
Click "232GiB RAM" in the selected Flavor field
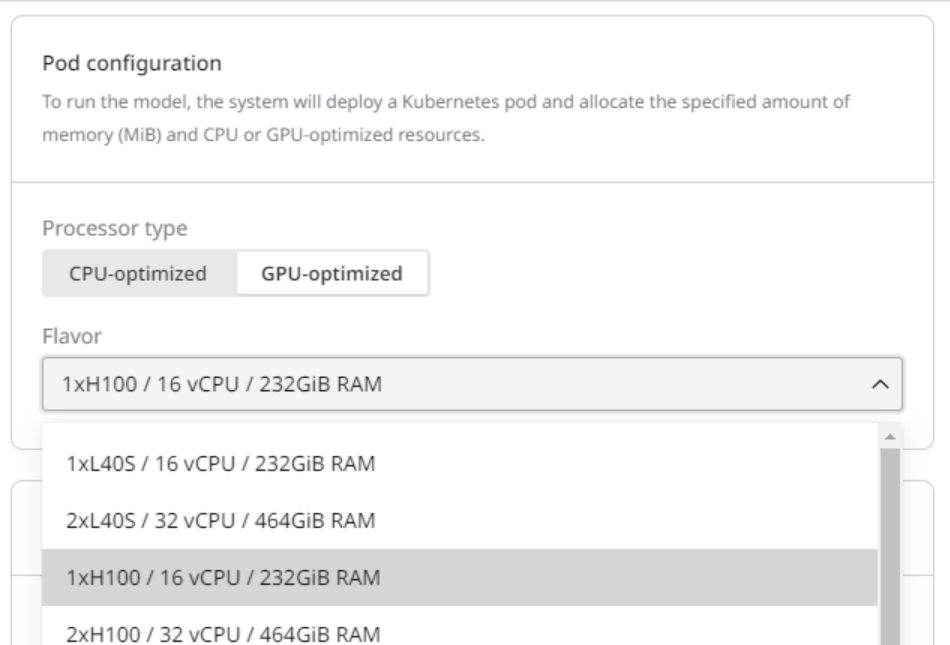(x=336, y=384)
